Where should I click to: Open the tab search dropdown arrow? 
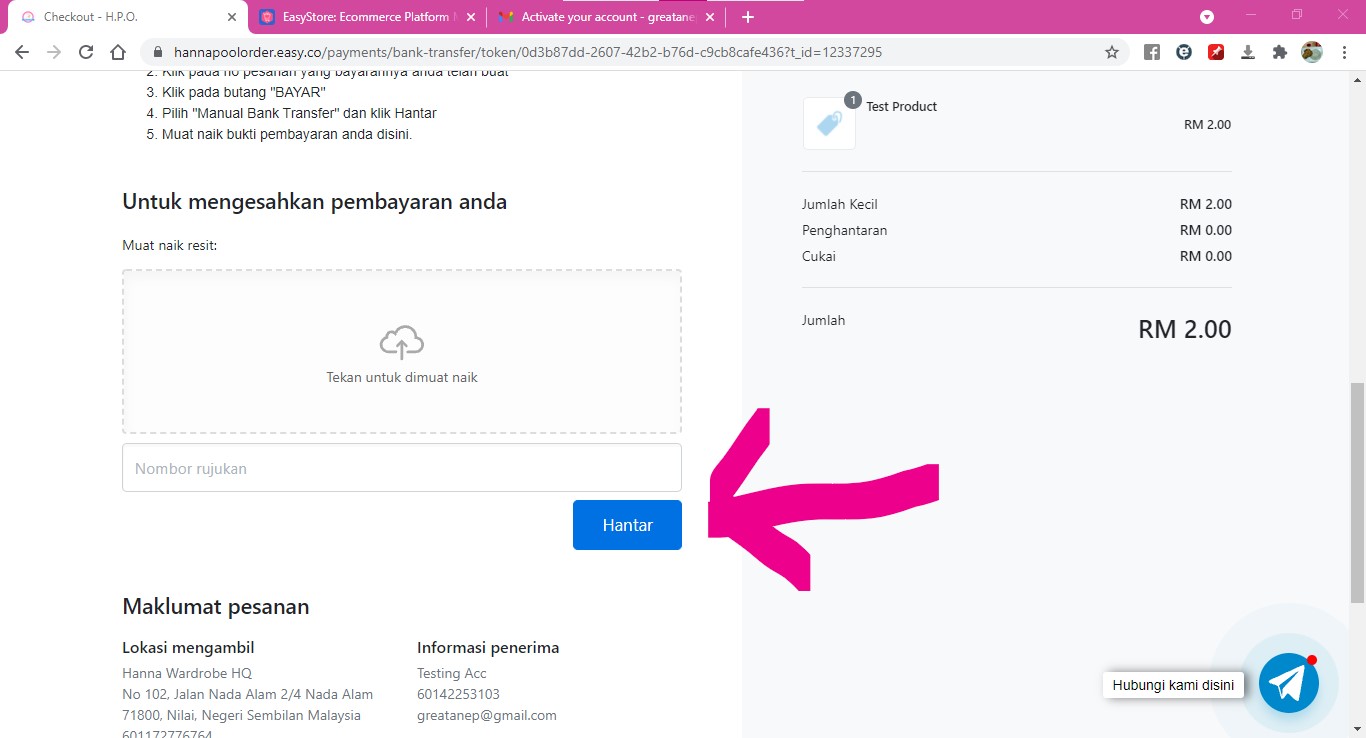click(x=1206, y=17)
